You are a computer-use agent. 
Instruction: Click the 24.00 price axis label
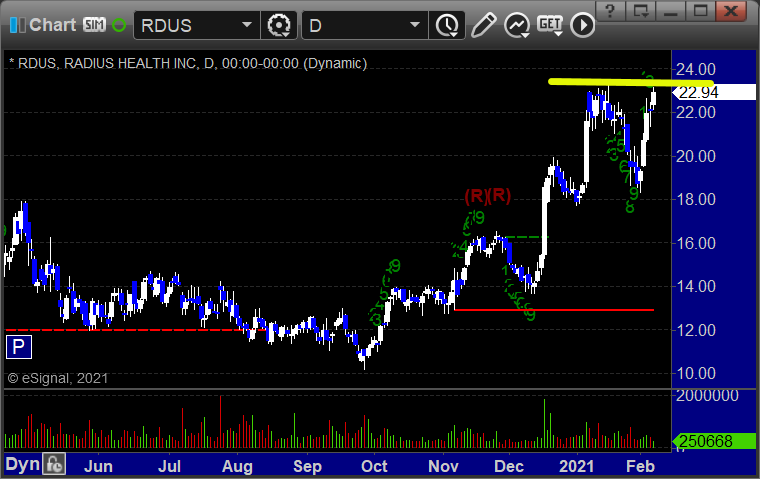tap(696, 70)
